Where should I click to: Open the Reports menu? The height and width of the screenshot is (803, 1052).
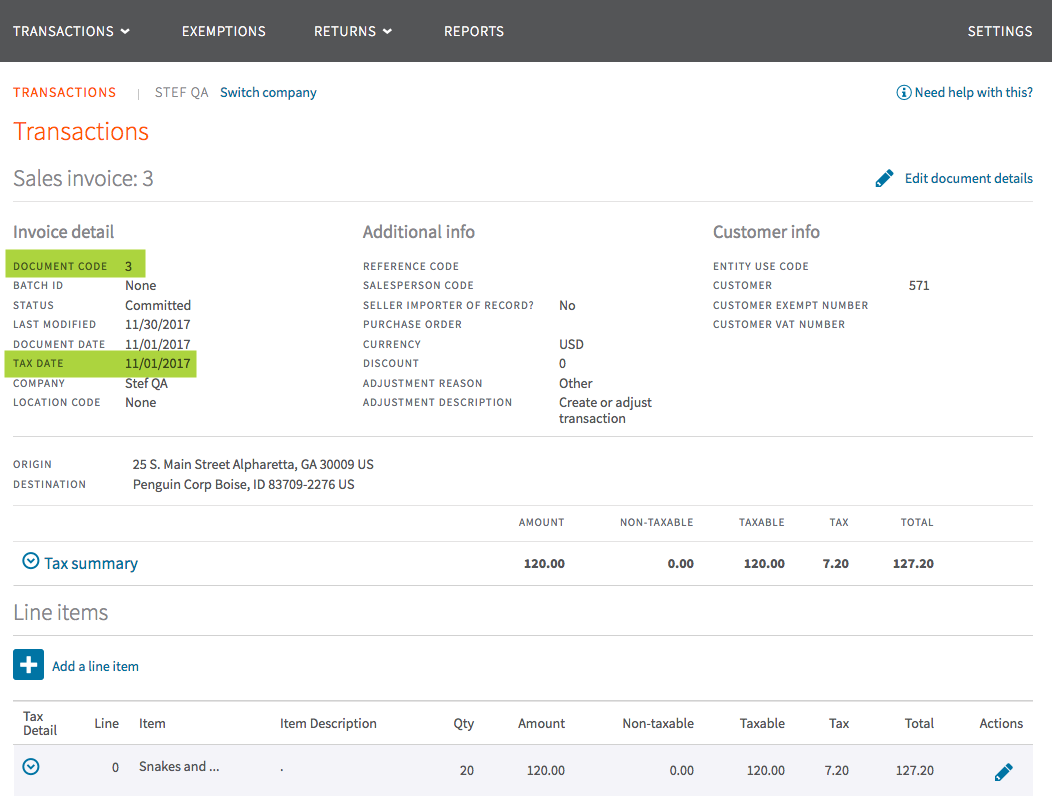pyautogui.click(x=474, y=32)
